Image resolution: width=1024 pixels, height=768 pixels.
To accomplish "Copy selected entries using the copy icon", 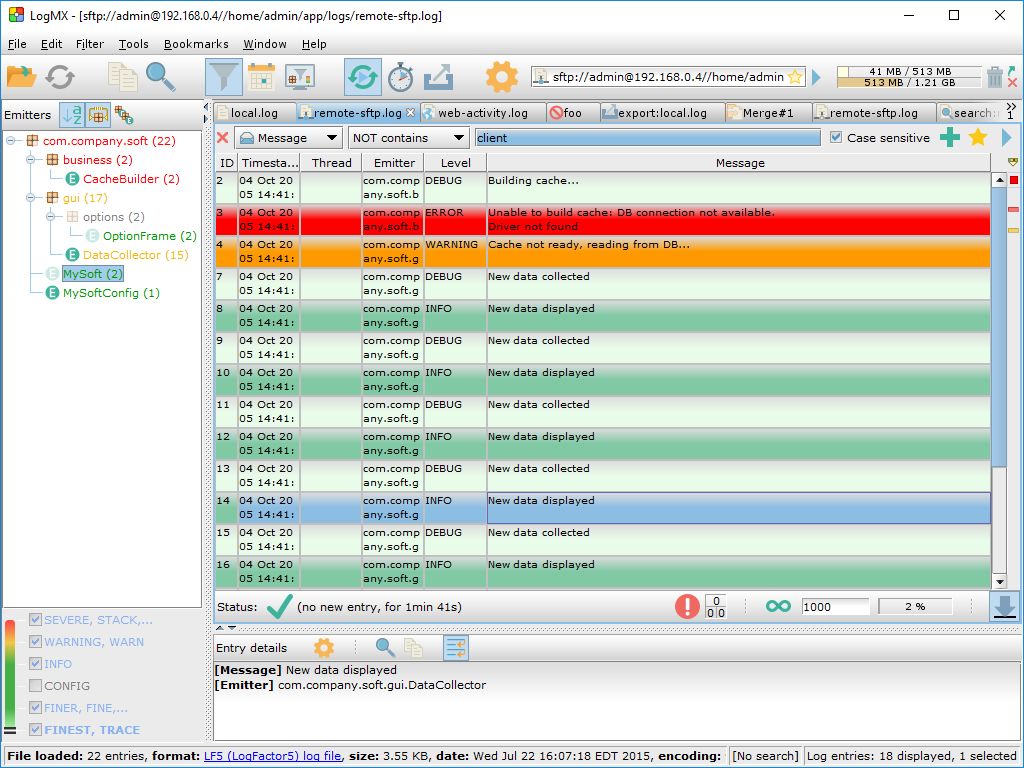I will coord(122,77).
